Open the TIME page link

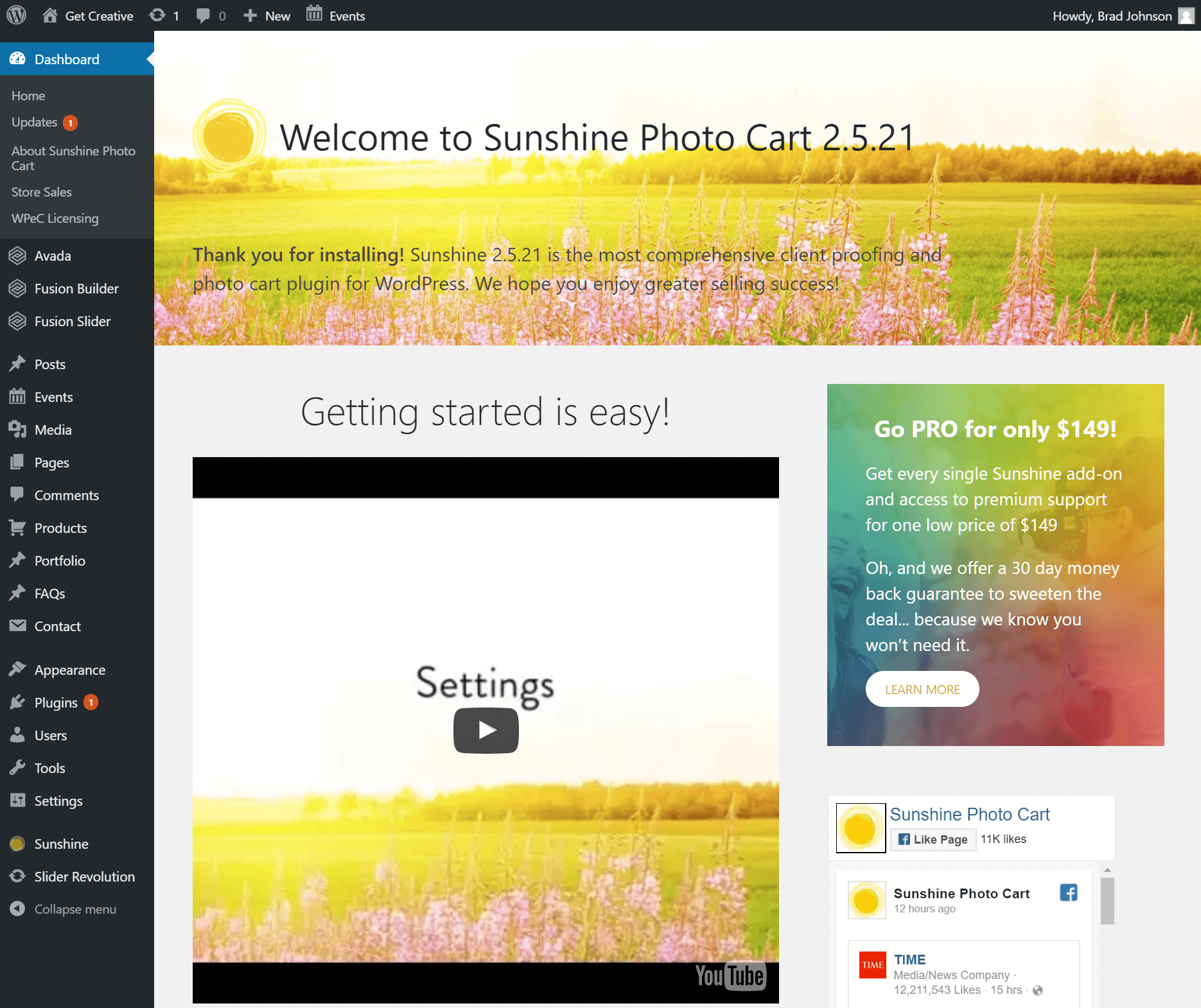910,959
